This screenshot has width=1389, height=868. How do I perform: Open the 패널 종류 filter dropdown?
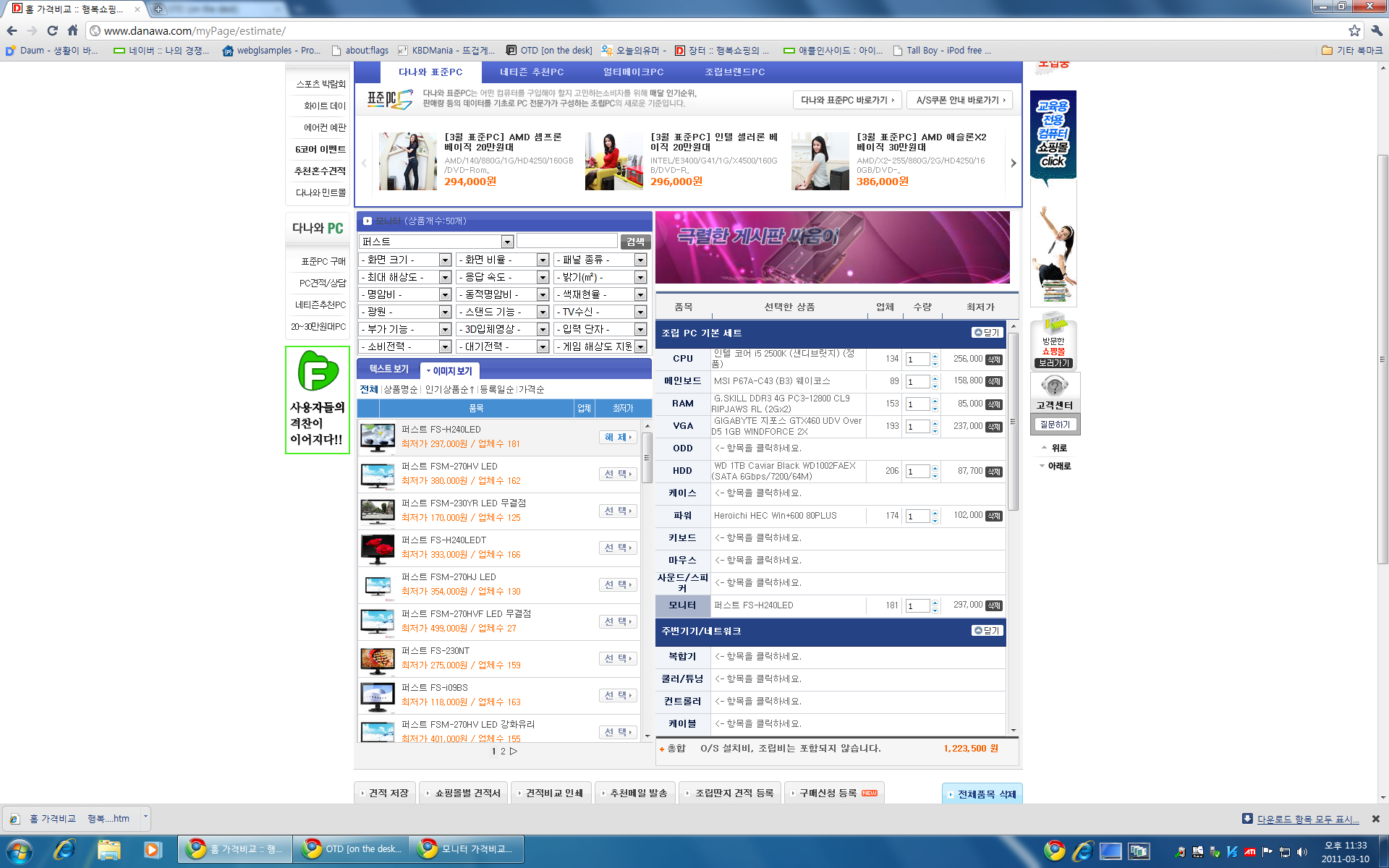point(600,260)
